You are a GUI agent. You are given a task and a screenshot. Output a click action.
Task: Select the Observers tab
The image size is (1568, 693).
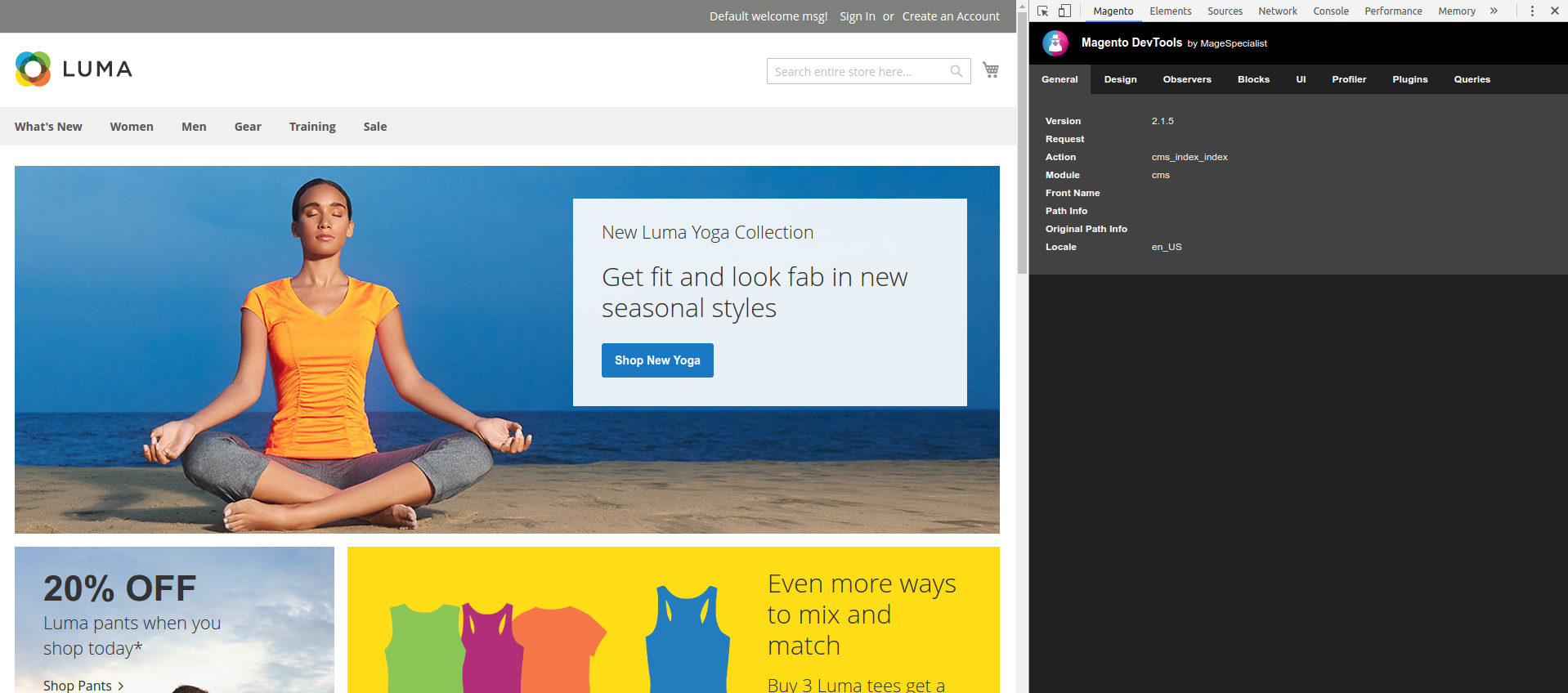point(1187,79)
